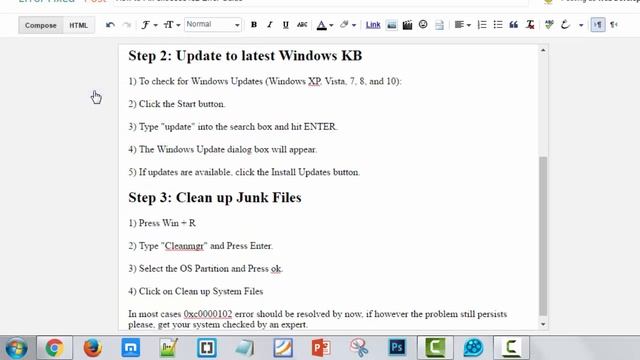Place cursor in 'Step 3: Clean up Junk Files' heading
This screenshot has height=360, width=640.
[215, 198]
